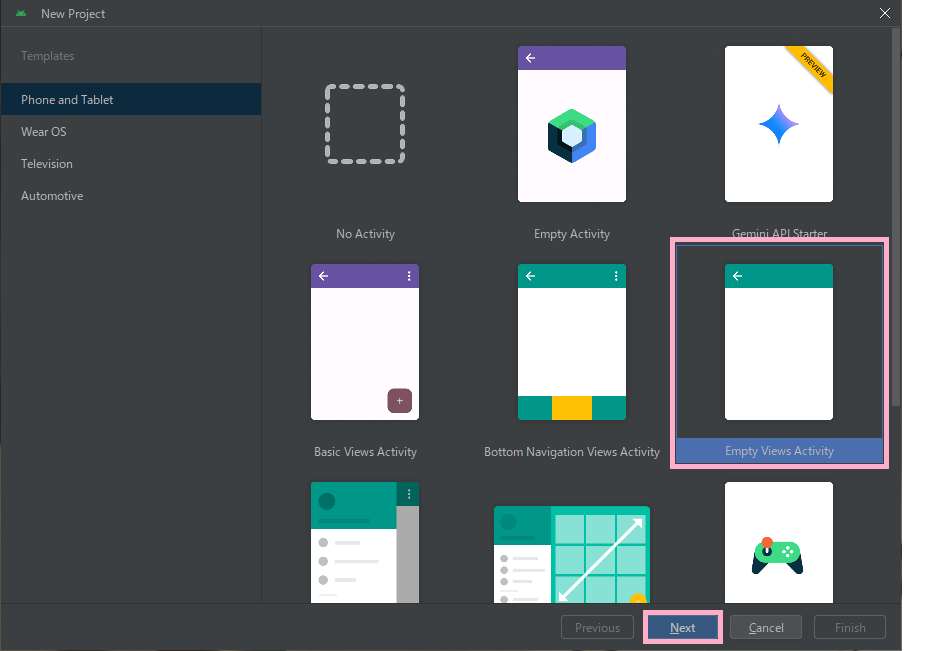Click the 'Empty Views Activity' label
Image resolution: width=934 pixels, height=651 pixels.
pyautogui.click(x=779, y=451)
